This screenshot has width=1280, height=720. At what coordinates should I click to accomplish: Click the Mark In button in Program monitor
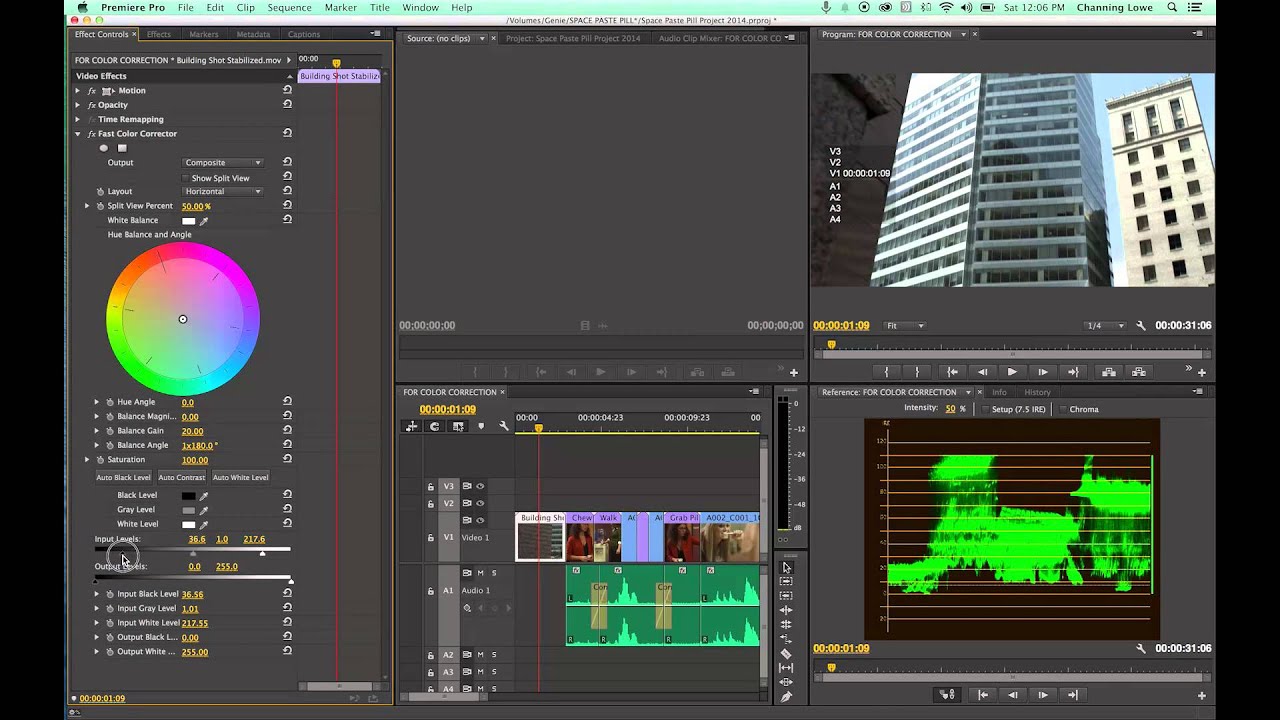click(x=886, y=372)
